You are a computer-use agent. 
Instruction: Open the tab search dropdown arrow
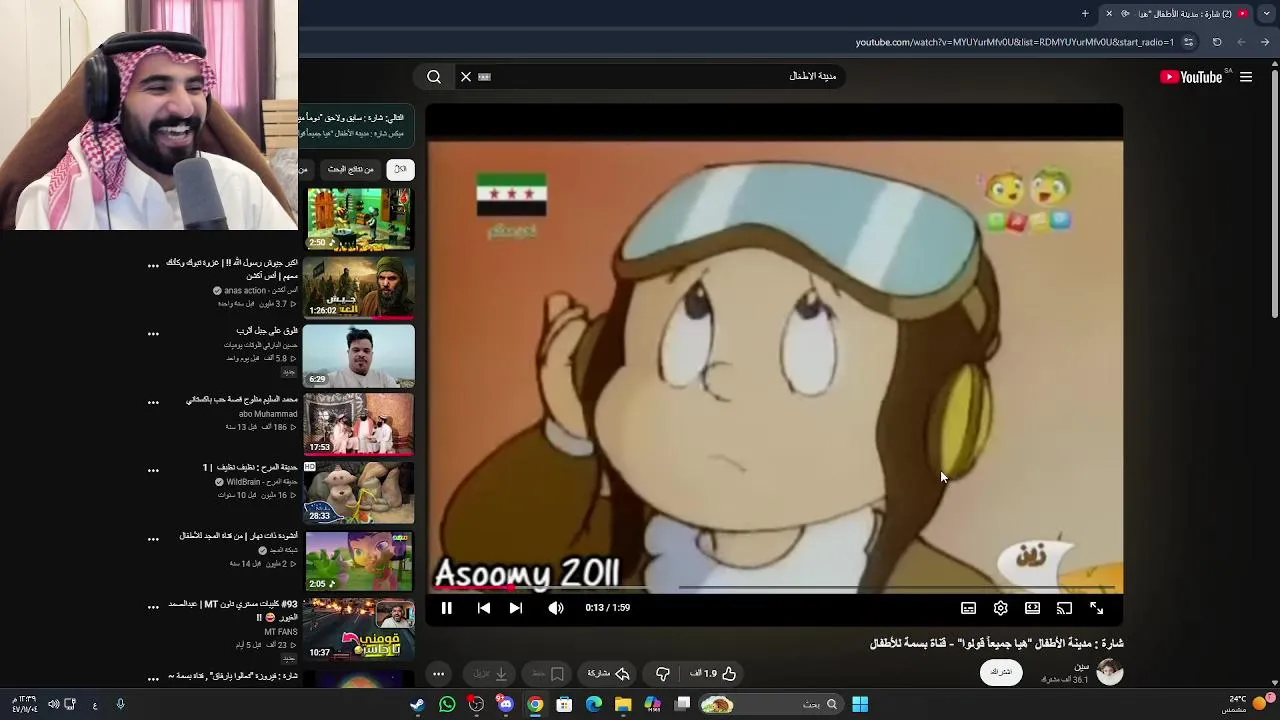point(1266,14)
